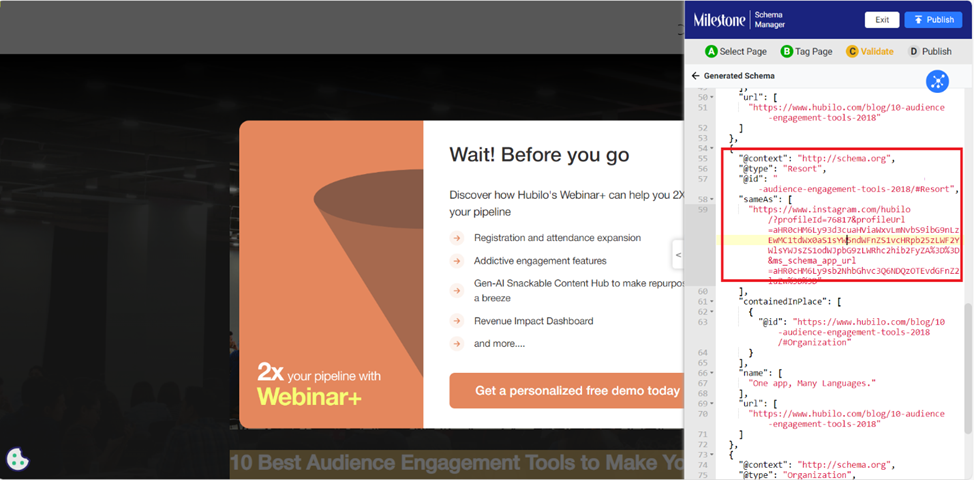Click the Milestone logo in header
The image size is (974, 480).
pyautogui.click(x=719, y=20)
